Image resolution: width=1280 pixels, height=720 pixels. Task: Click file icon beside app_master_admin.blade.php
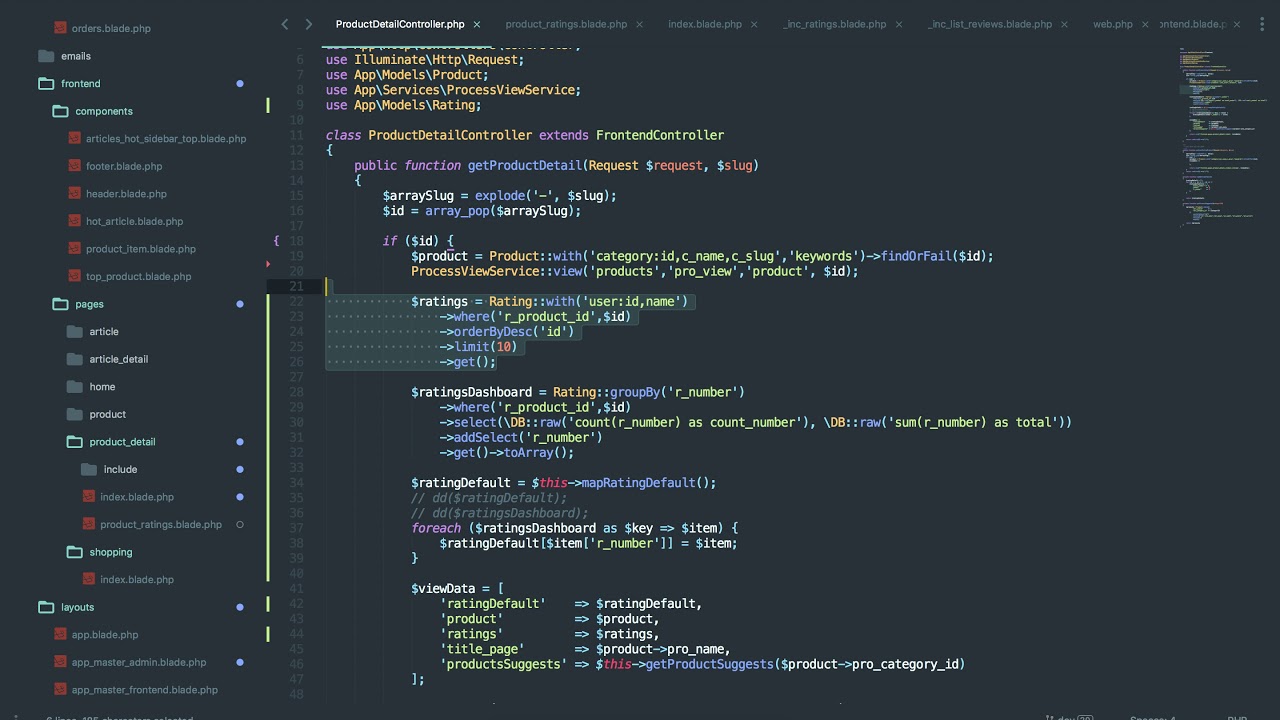[61, 662]
